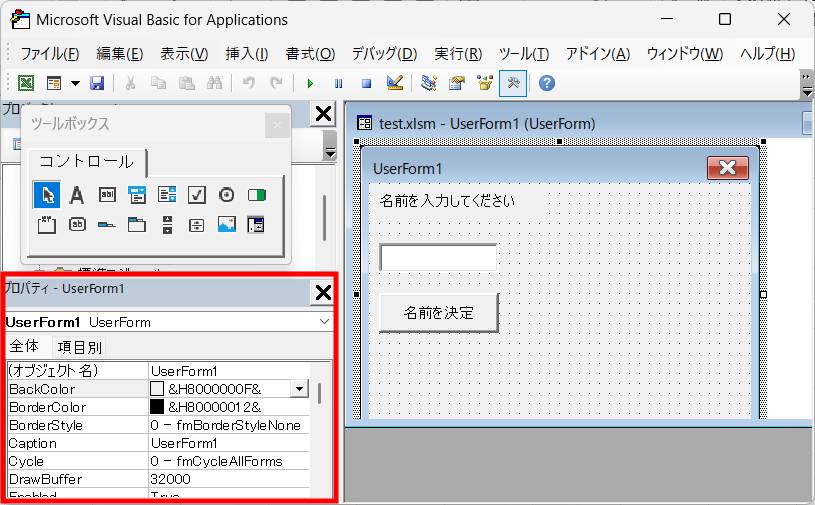Select the Image tool in toolbox

coord(227,224)
